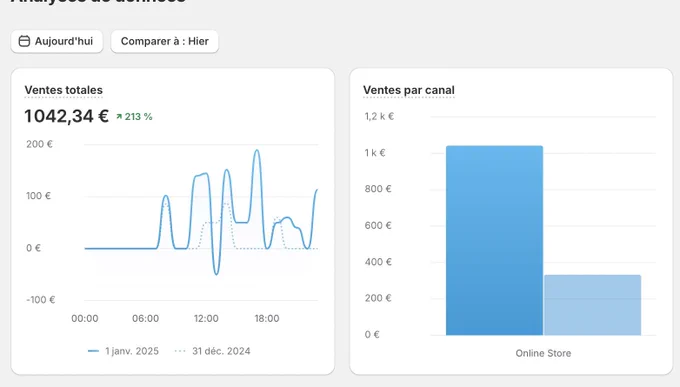680x387 pixels.
Task: Click the 00:00 time axis label
Action: coord(85,318)
